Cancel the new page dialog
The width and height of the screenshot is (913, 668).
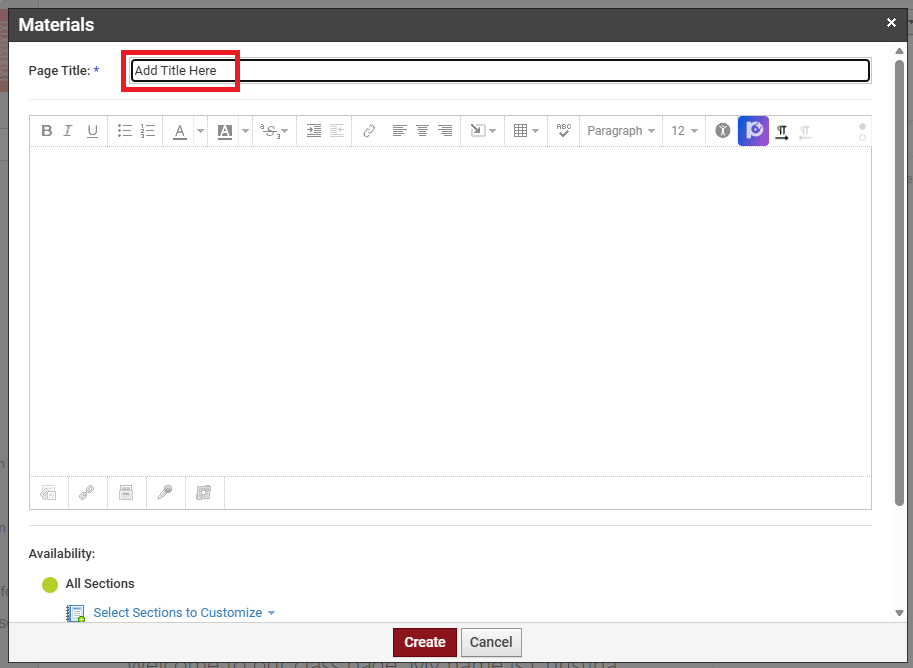point(491,642)
